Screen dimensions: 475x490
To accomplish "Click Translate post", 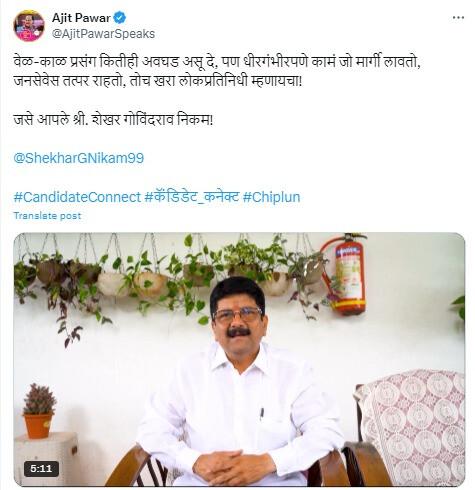I will click(x=47, y=216).
